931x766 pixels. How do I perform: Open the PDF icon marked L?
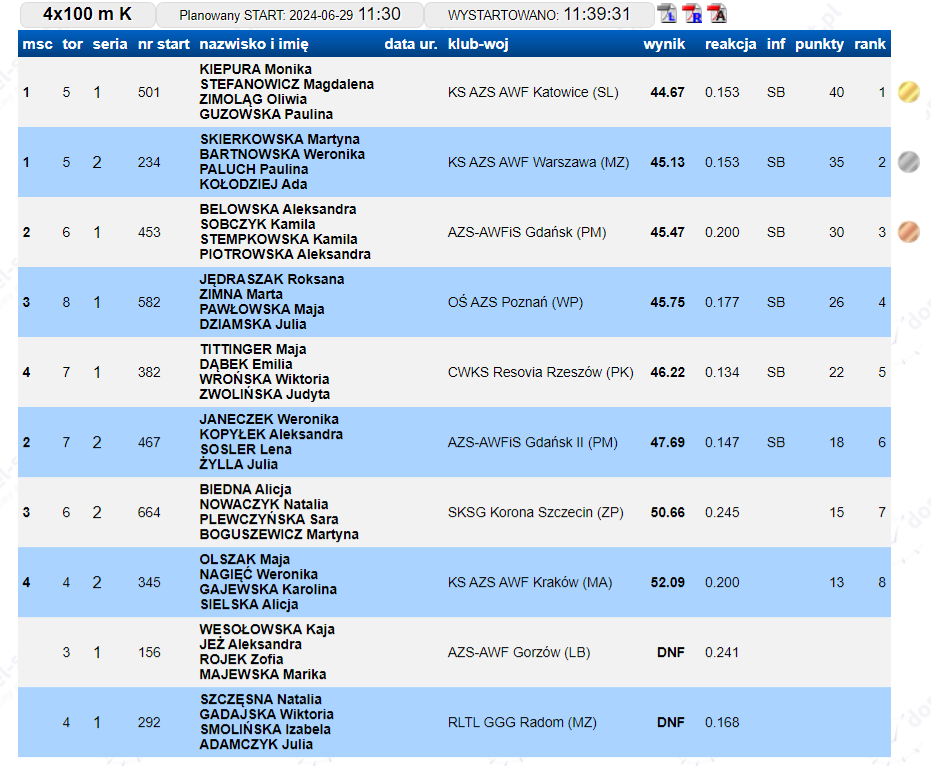click(x=667, y=14)
